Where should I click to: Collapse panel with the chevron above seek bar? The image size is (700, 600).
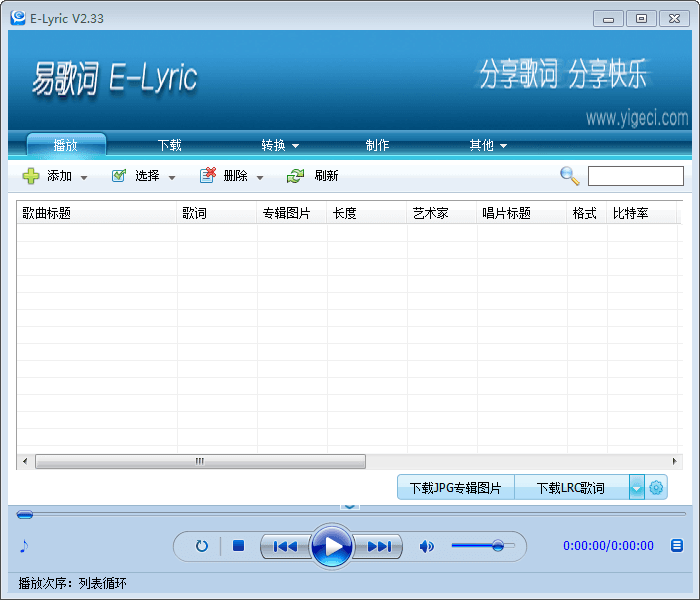point(350,506)
